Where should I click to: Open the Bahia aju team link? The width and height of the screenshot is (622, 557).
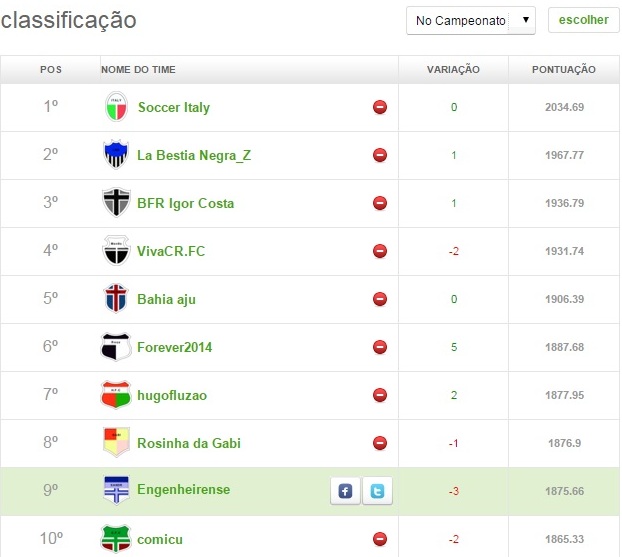pos(168,299)
